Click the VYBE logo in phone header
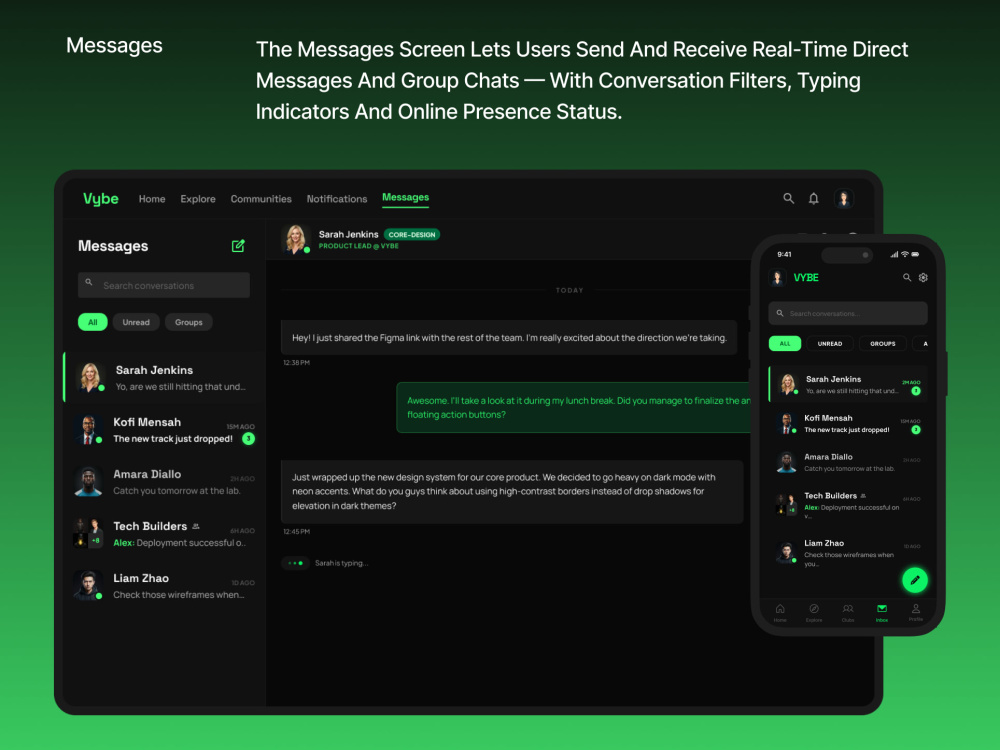Image resolution: width=1000 pixels, height=750 pixels. pyautogui.click(x=806, y=277)
